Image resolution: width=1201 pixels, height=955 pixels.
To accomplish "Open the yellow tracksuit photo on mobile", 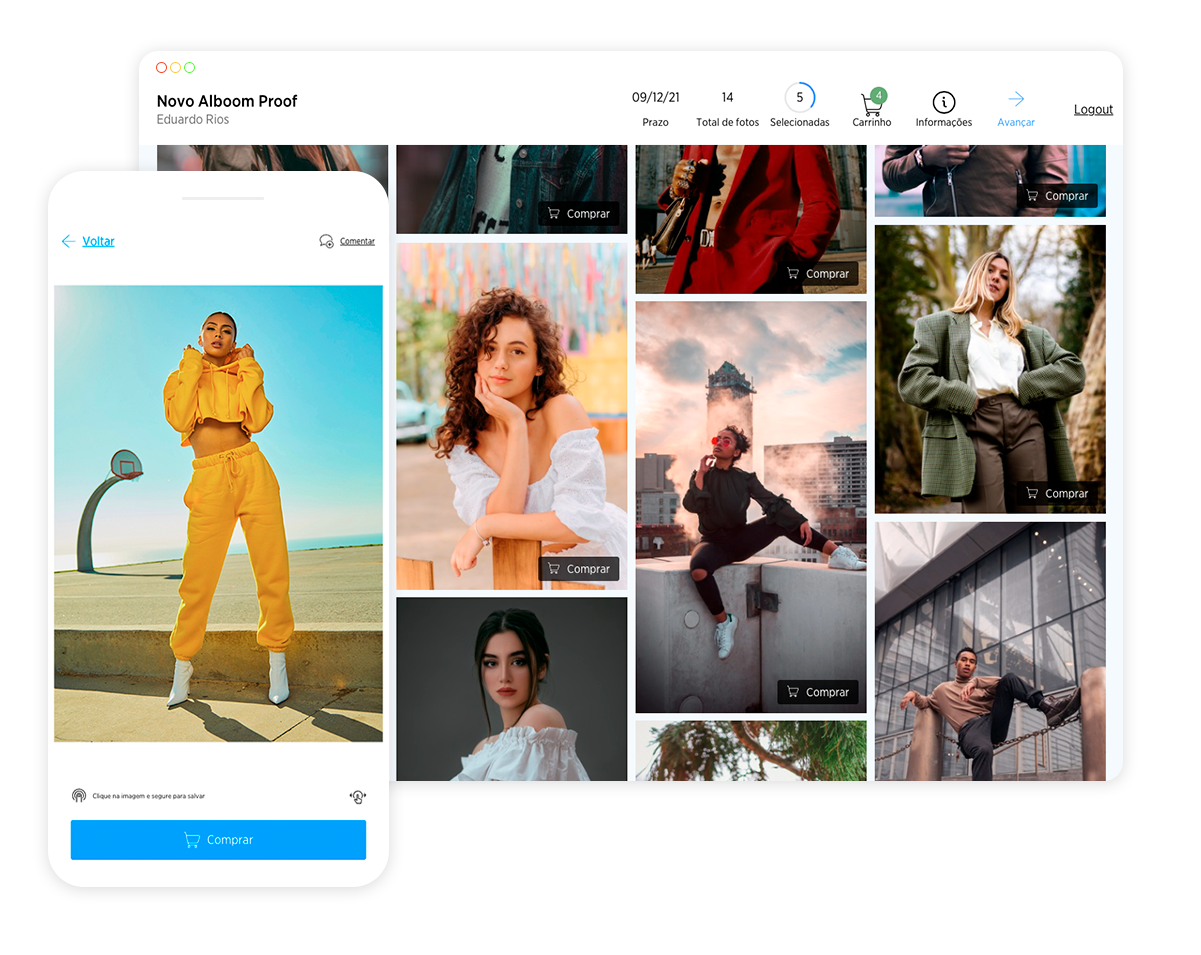I will (218, 513).
